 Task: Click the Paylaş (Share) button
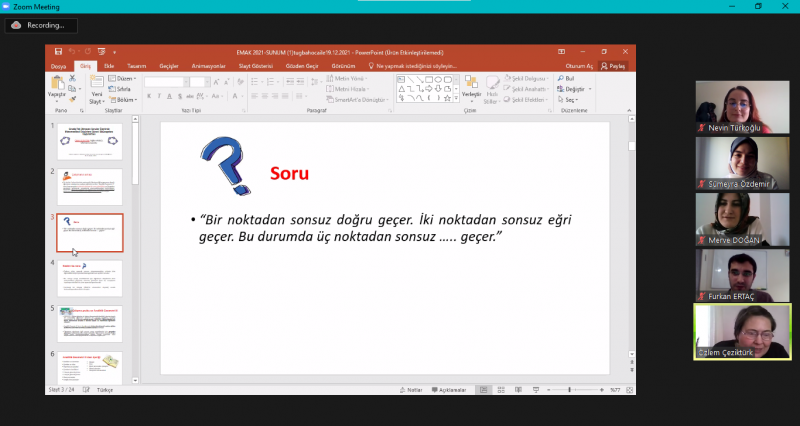[x=615, y=66]
